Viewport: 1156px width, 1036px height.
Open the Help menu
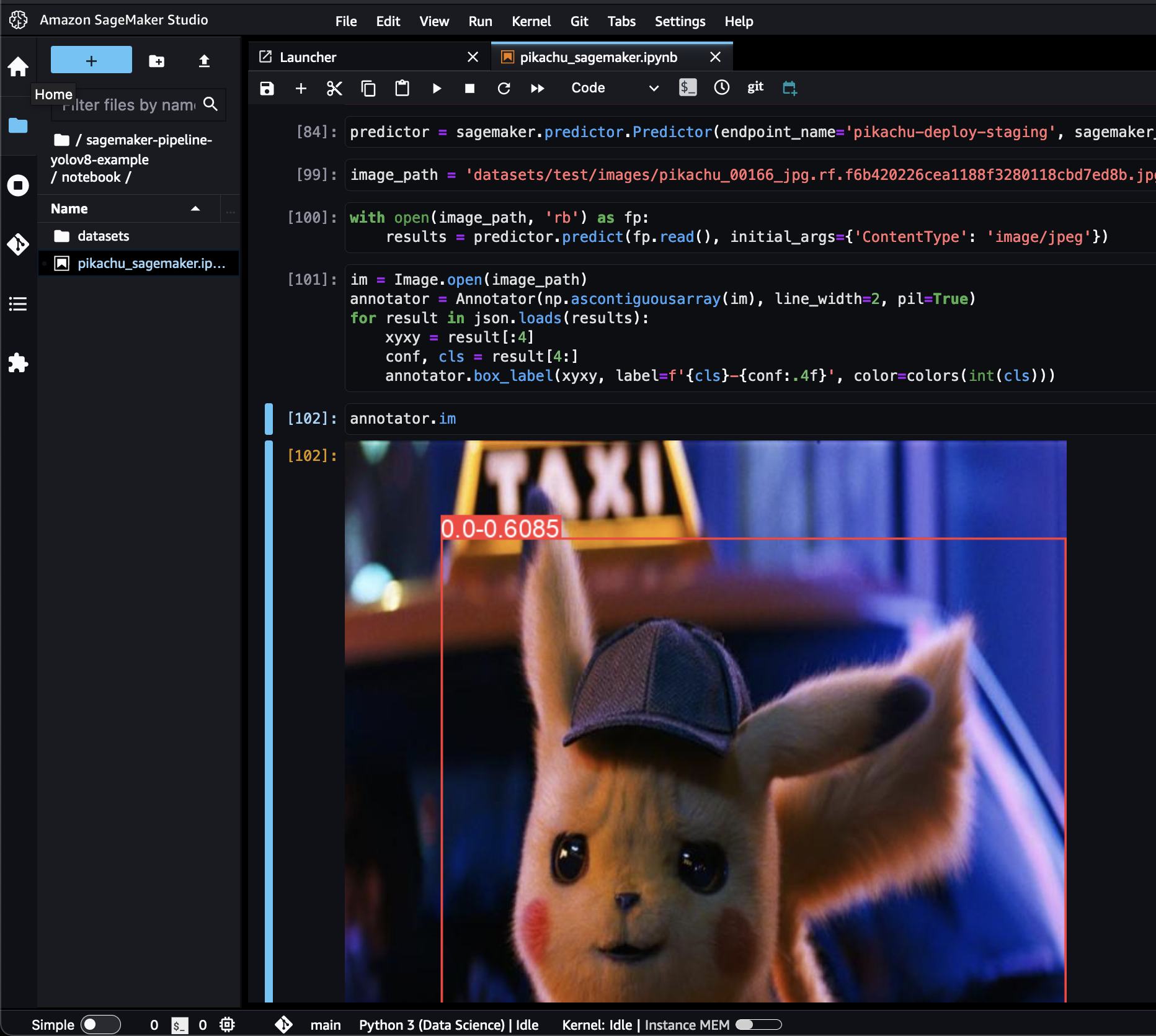pyautogui.click(x=739, y=21)
